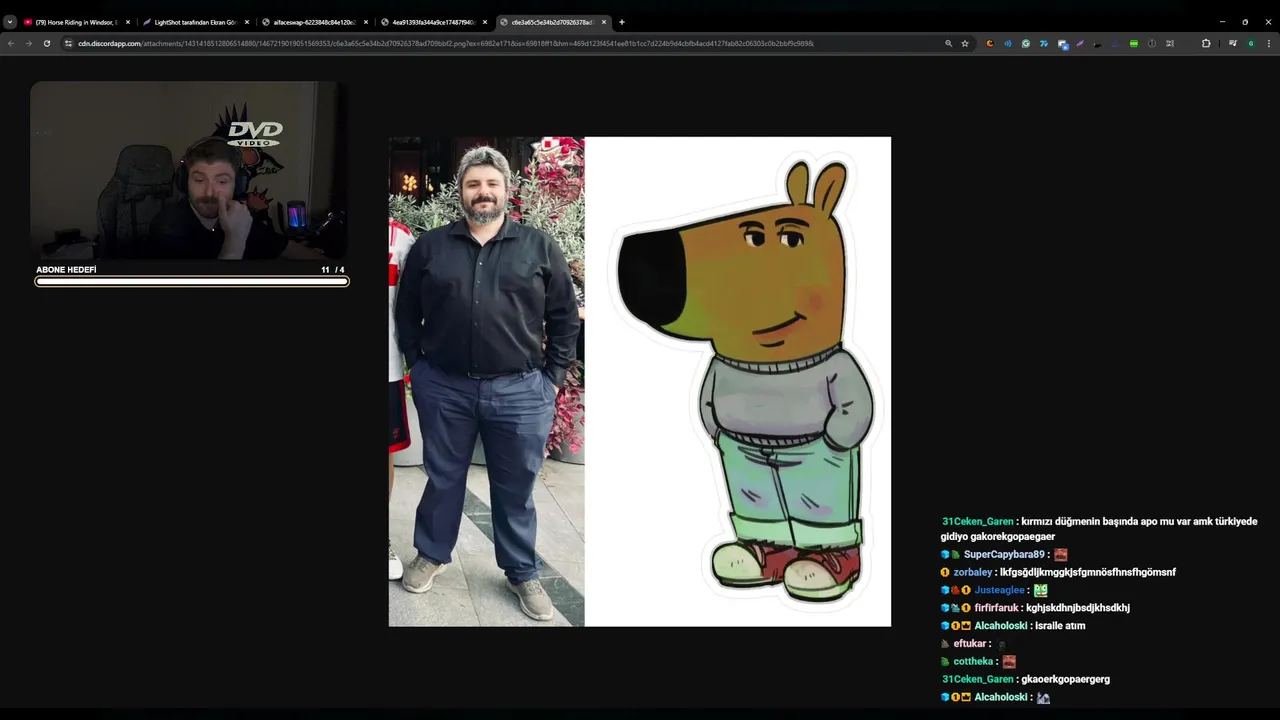Click the man photo in the image
The width and height of the screenshot is (1280, 720).
(x=486, y=381)
